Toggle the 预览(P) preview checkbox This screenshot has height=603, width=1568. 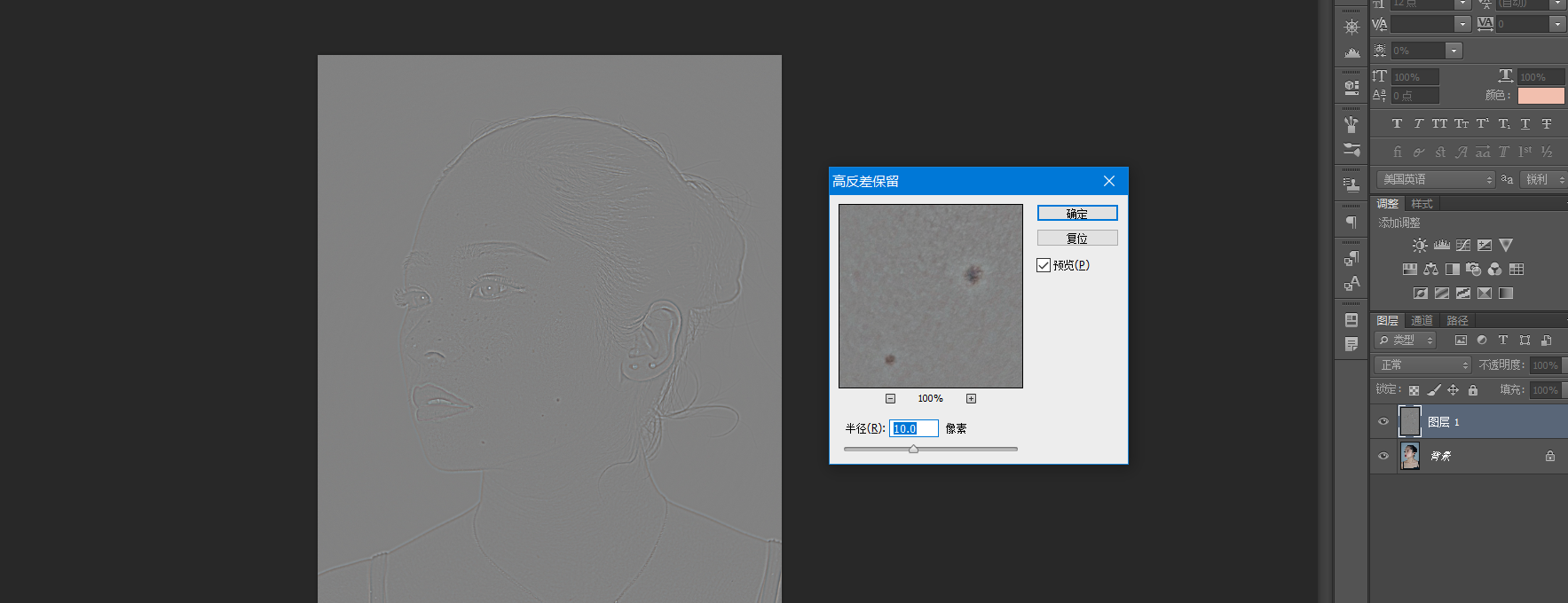coord(1044,265)
